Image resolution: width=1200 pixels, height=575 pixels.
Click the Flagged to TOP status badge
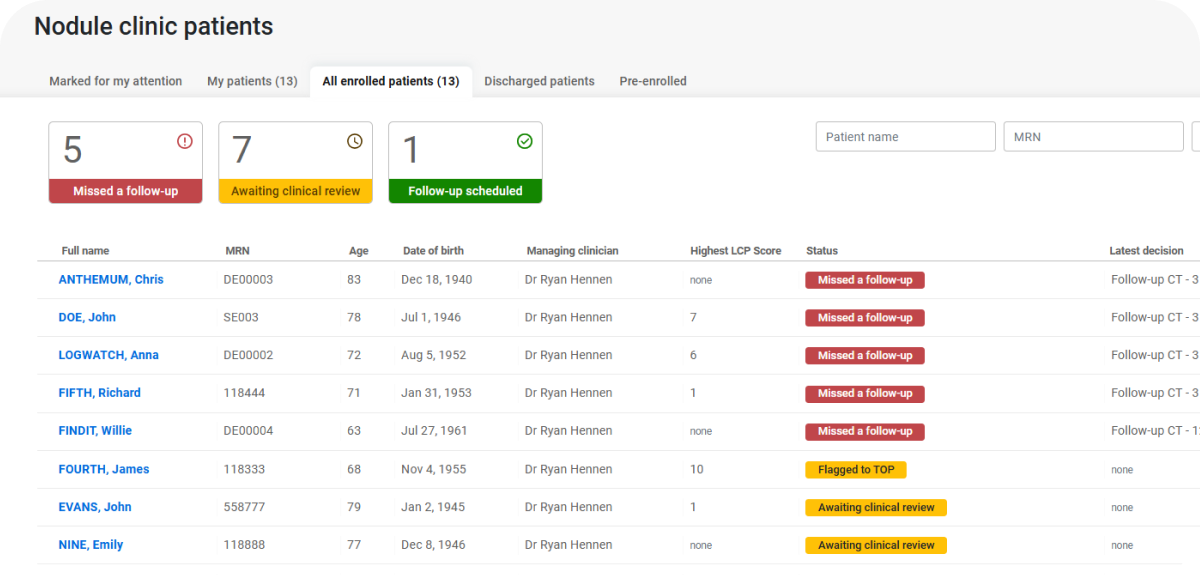[856, 470]
